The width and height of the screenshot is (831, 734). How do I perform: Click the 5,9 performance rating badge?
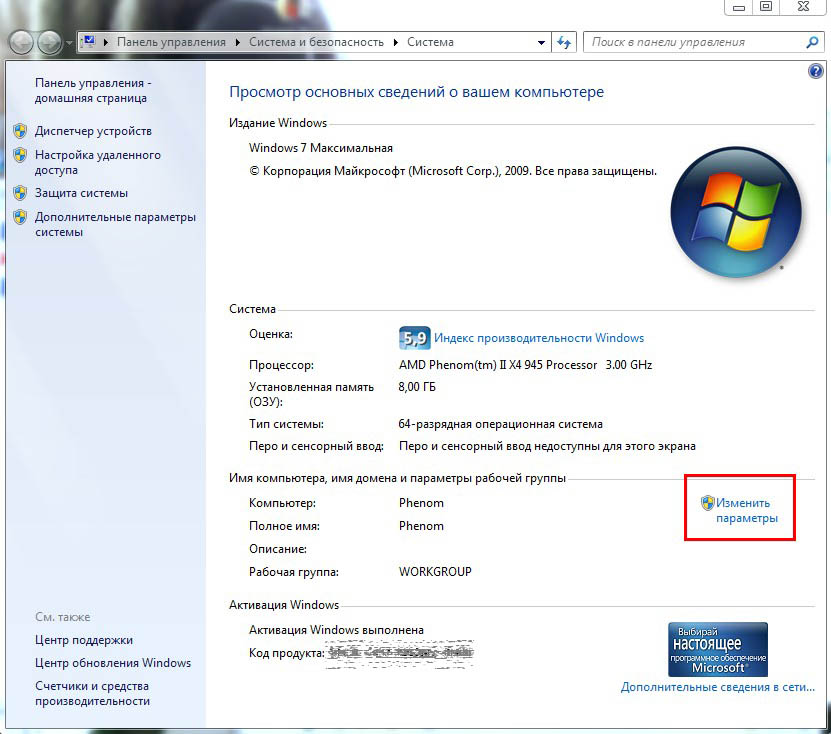414,338
